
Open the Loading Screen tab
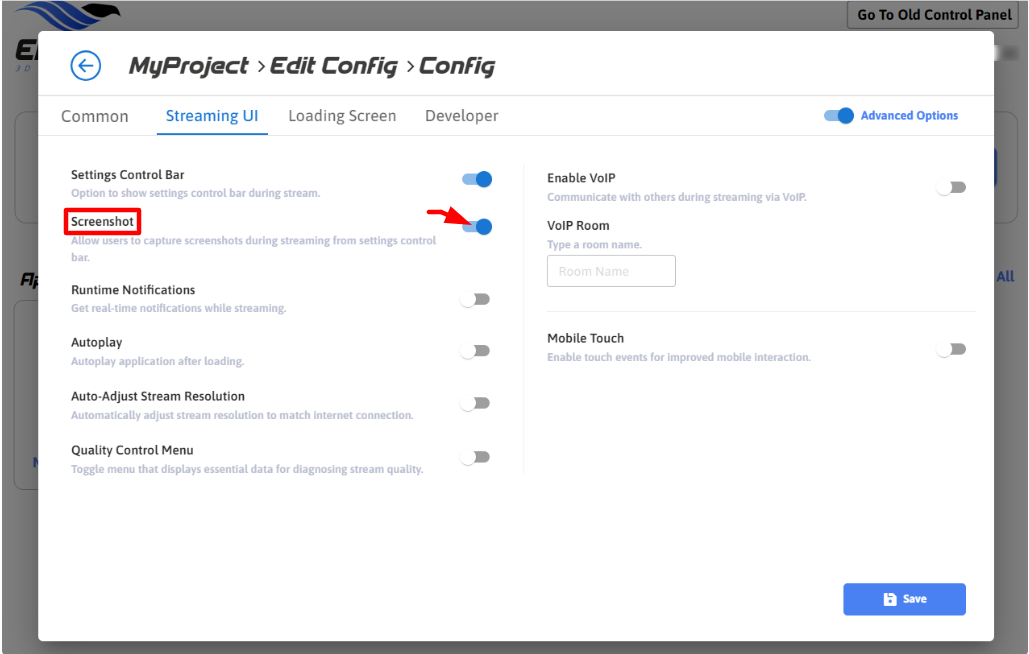tap(342, 116)
